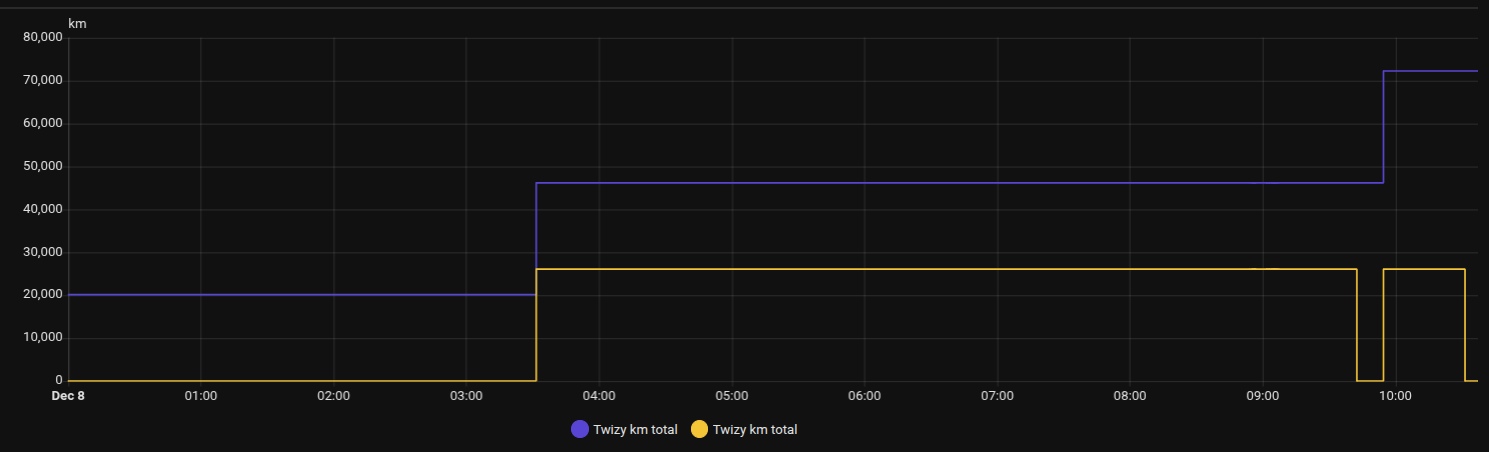Image resolution: width=1489 pixels, height=452 pixels.
Task: Click the 10:00 time axis label
Action: [1395, 396]
